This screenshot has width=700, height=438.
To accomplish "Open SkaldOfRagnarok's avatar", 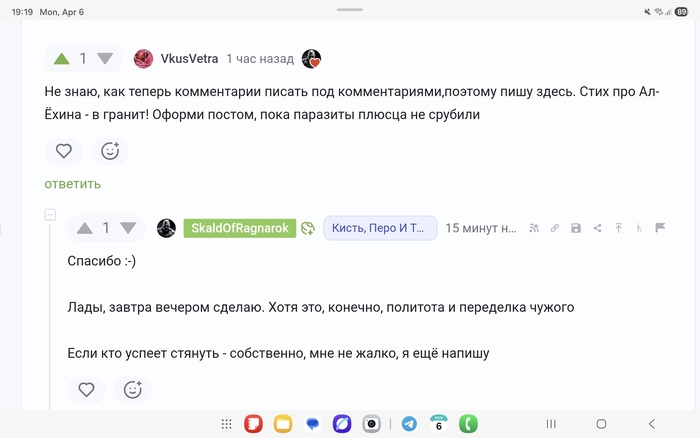I will (166, 228).
